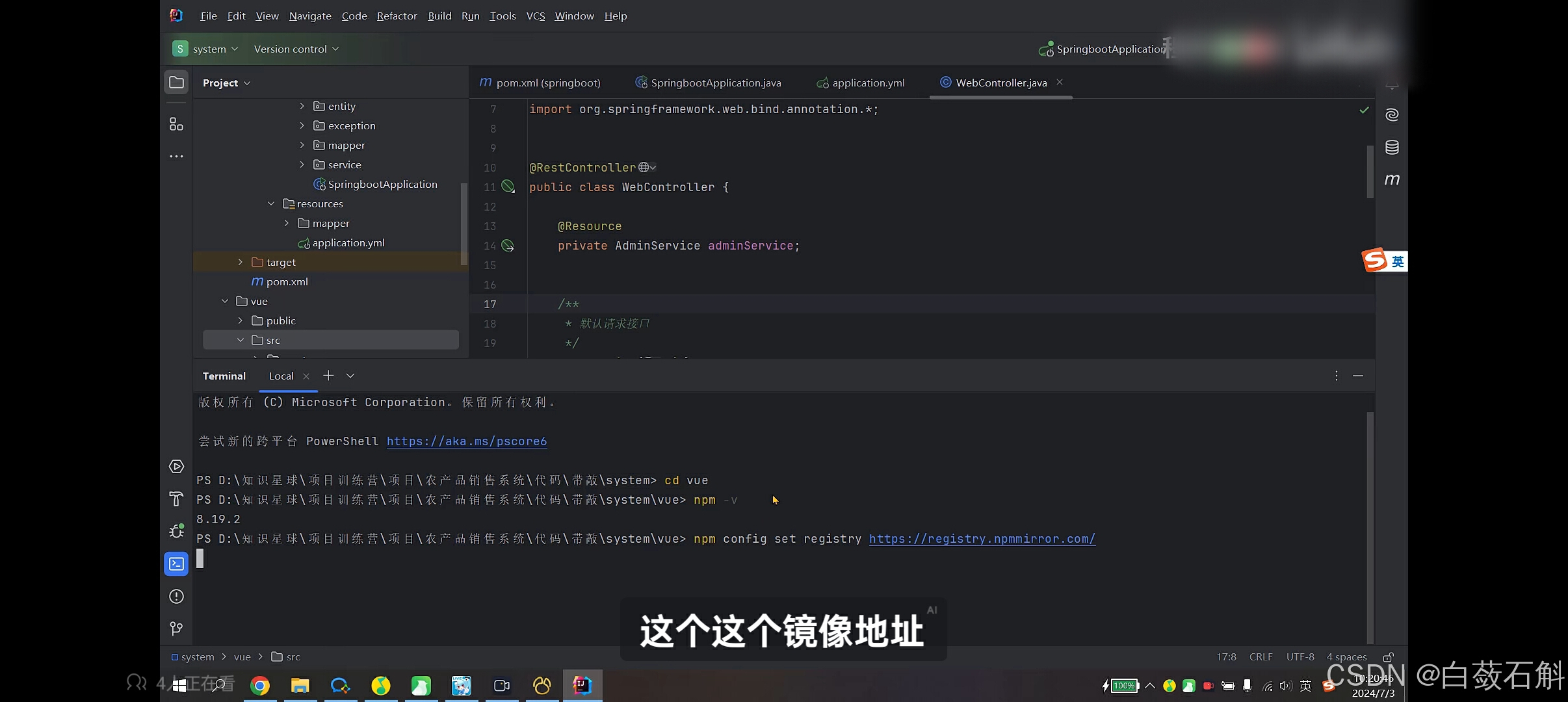Open the Build hammer tool window

point(176,499)
